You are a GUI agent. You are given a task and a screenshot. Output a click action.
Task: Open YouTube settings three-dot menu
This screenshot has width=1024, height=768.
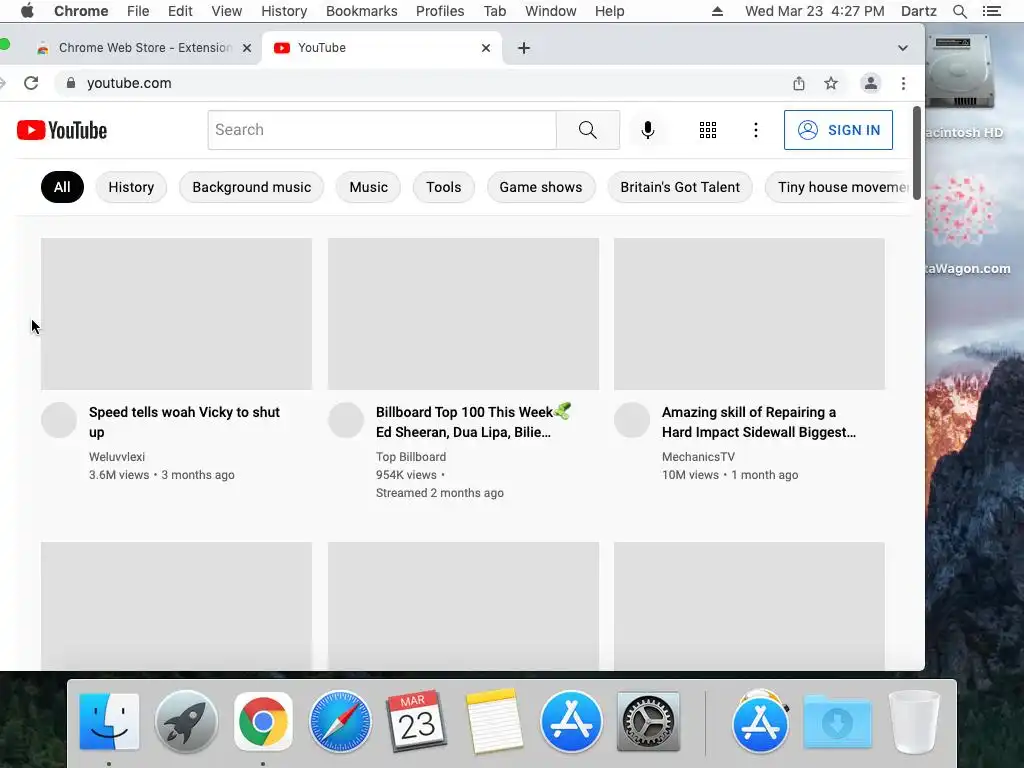pos(756,130)
